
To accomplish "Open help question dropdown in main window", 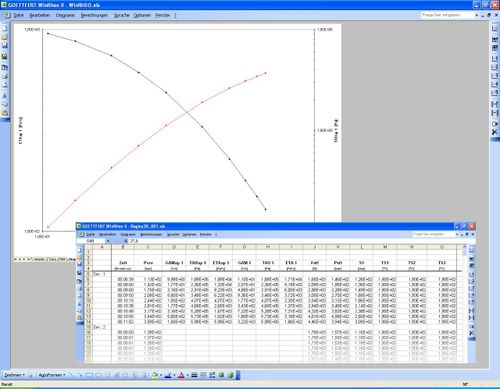I will tap(477, 15).
